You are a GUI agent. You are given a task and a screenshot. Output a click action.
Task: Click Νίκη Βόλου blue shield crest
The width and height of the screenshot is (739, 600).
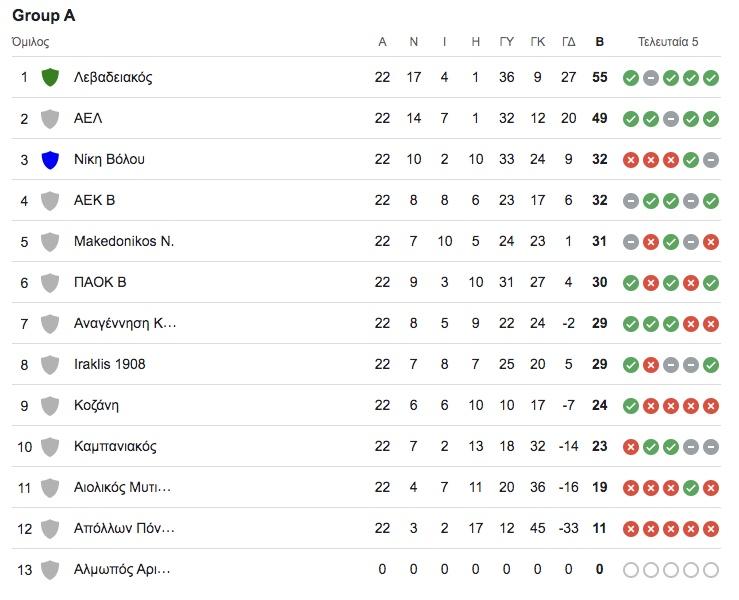[50, 160]
